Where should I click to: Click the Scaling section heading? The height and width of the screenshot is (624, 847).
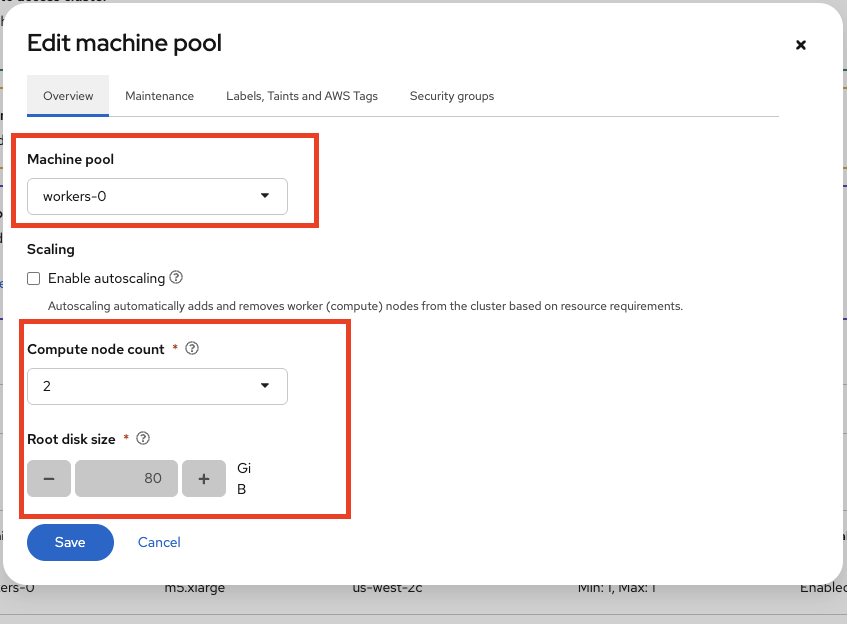pos(51,249)
